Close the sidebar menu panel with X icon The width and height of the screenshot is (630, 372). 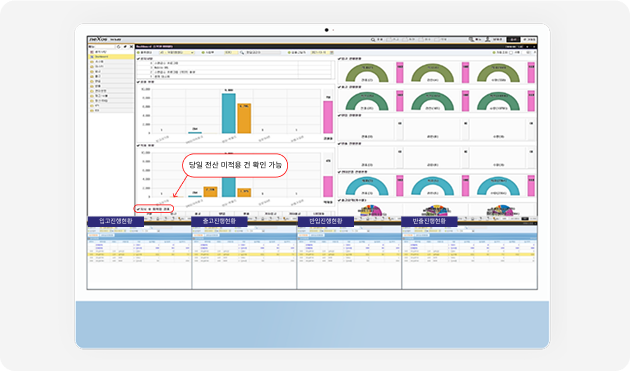coord(131,47)
